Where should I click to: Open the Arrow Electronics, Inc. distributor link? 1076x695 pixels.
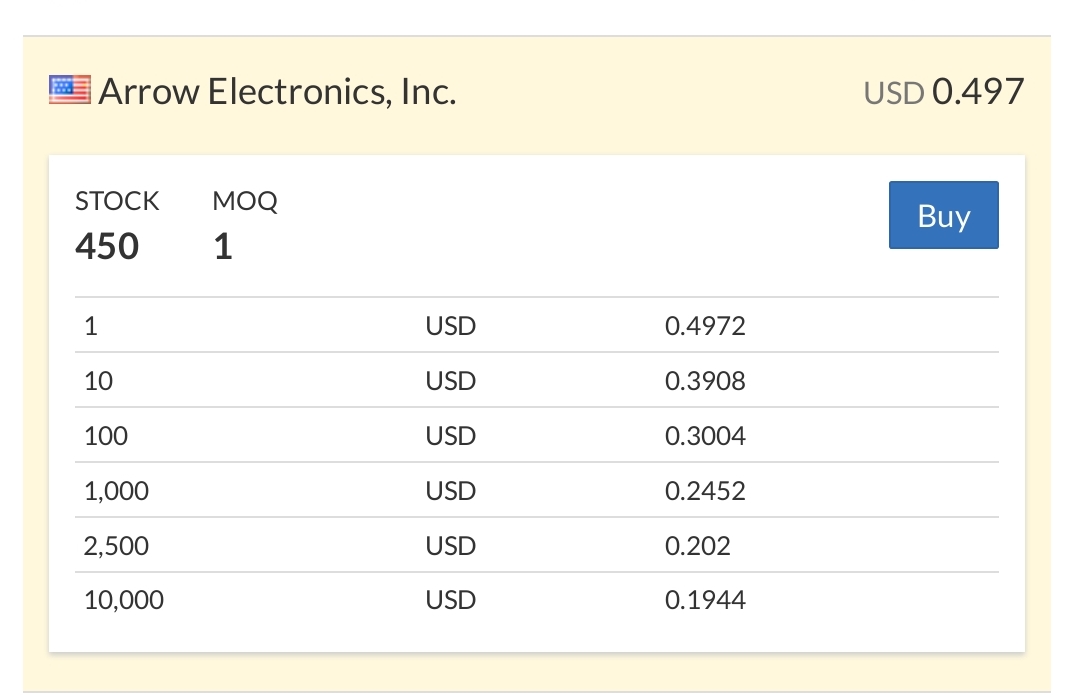277,91
